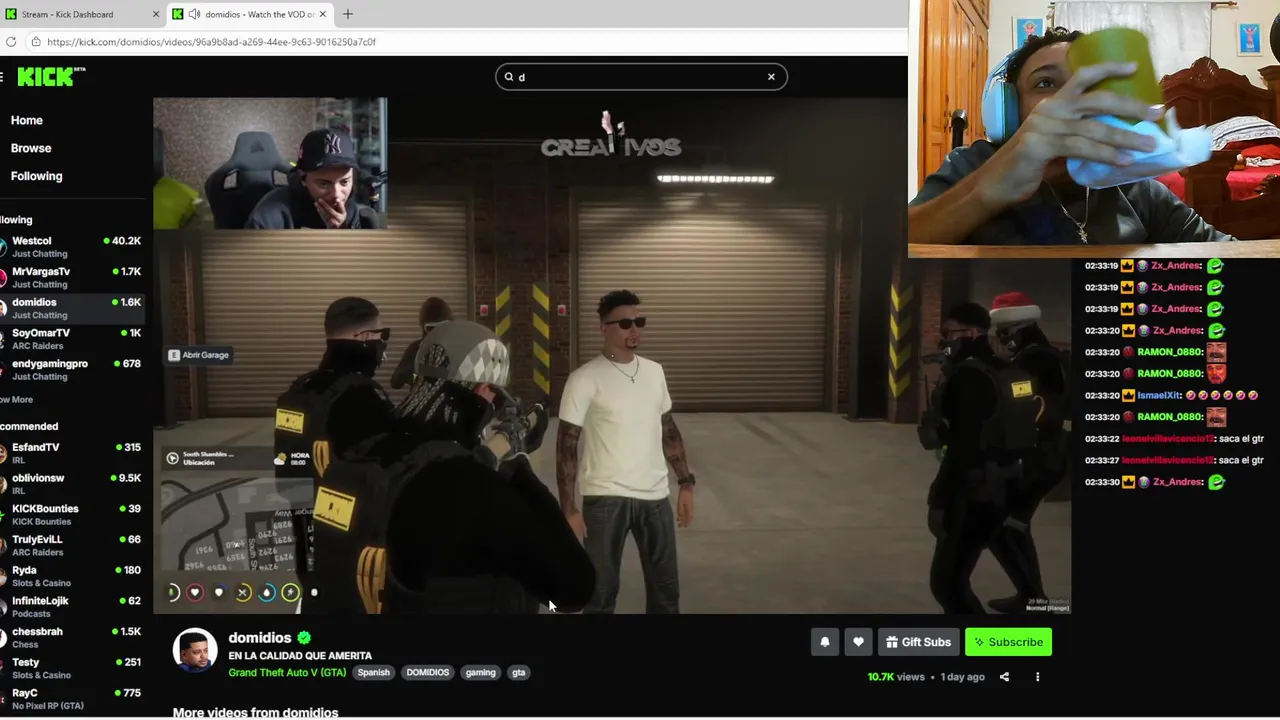
Task: Open Ryda recommended channel
Action: tap(72, 576)
